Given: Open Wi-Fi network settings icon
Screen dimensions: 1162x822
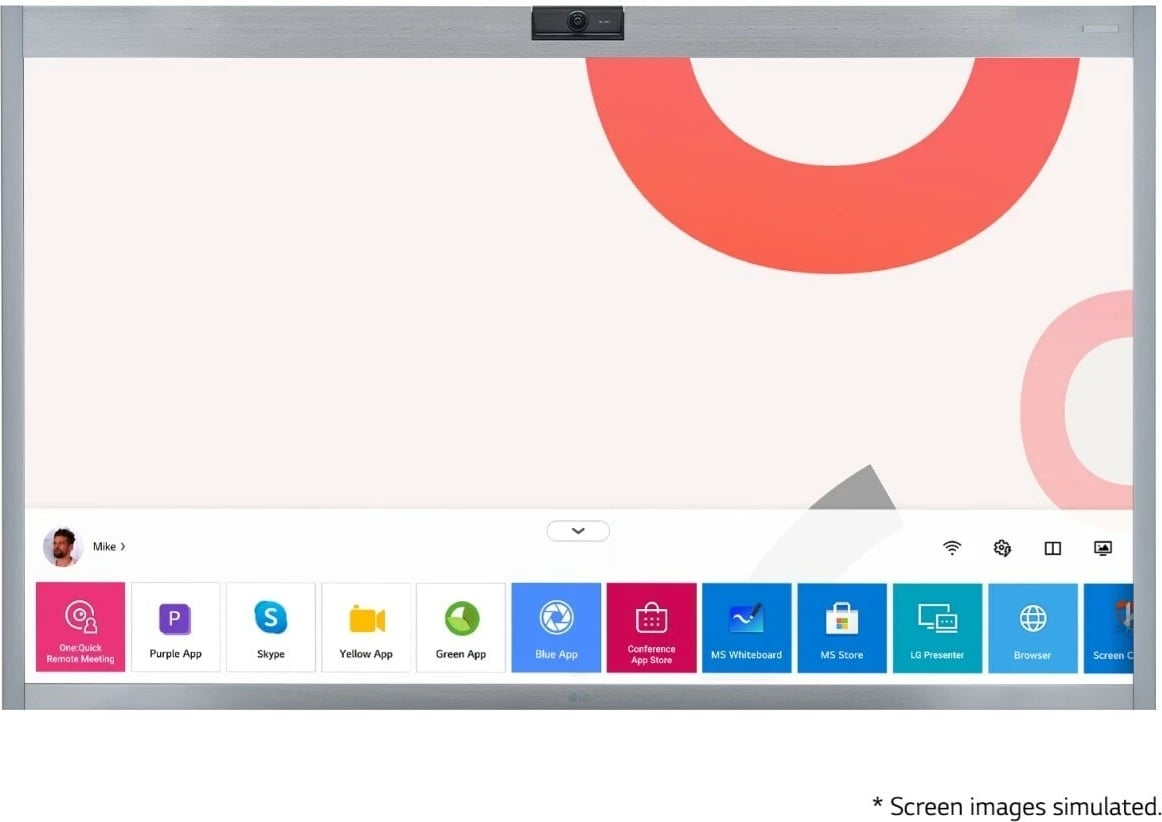Looking at the screenshot, I should (952, 548).
